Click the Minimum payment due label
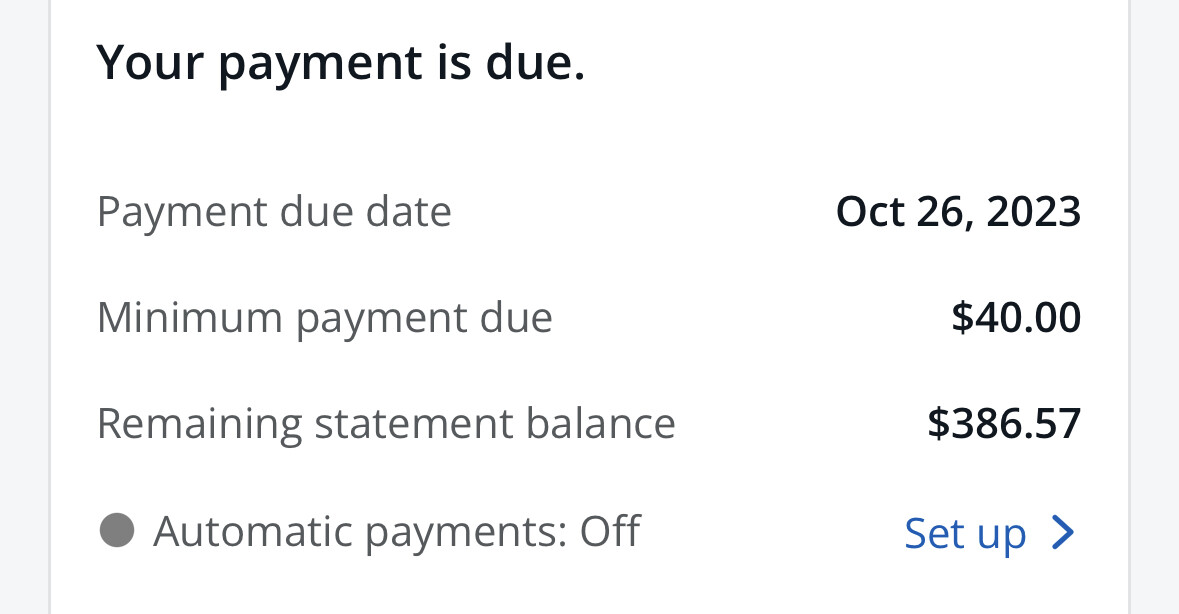This screenshot has height=614, width=1179. coord(324,318)
